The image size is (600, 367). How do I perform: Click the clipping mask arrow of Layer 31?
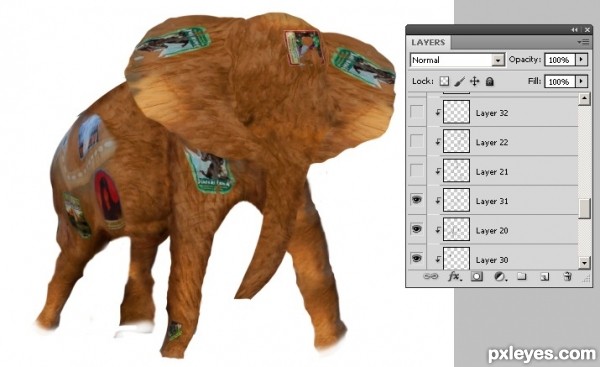[438, 201]
